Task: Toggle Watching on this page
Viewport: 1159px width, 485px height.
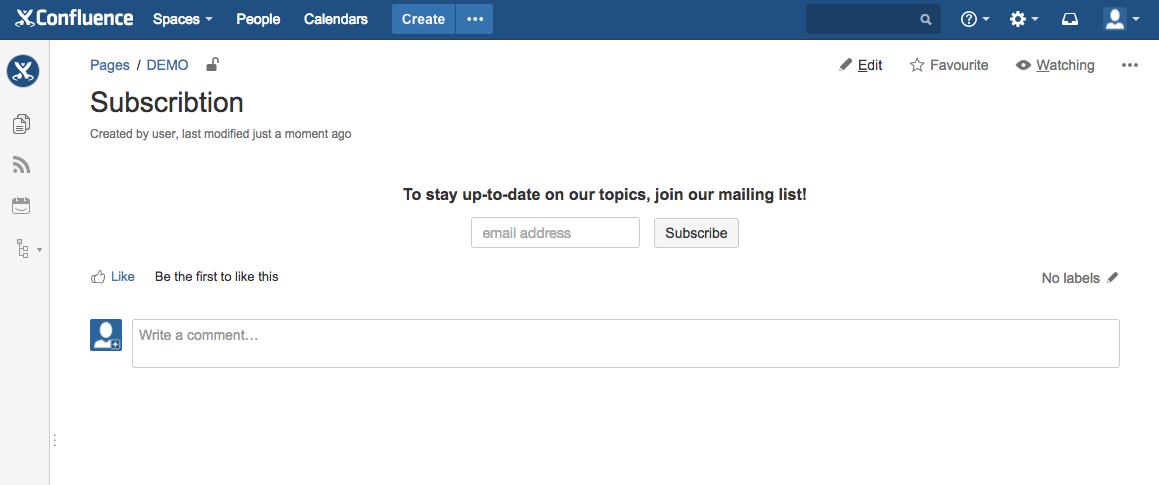Action: click(x=1055, y=65)
